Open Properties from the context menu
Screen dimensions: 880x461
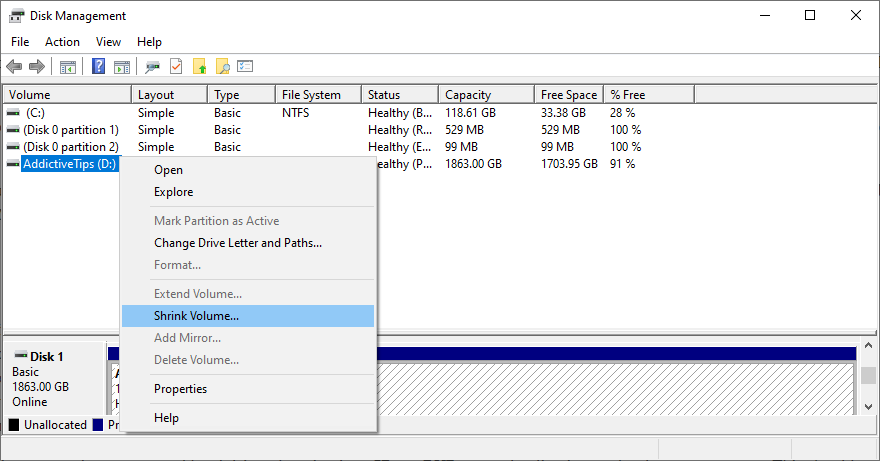tap(181, 389)
